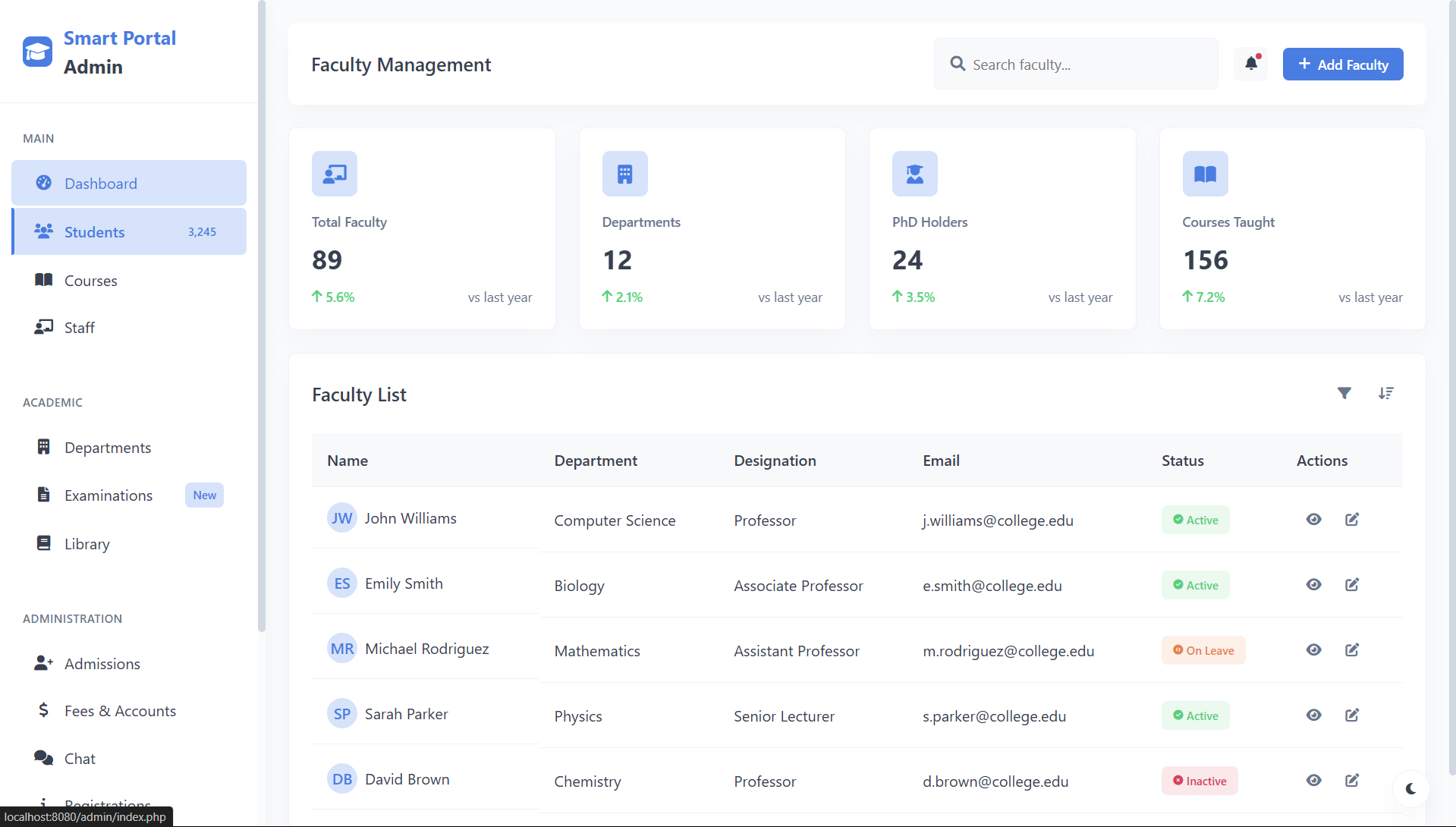Click the PhD Holders card icon
Viewport: 1456px width, 827px height.
pyautogui.click(x=914, y=174)
